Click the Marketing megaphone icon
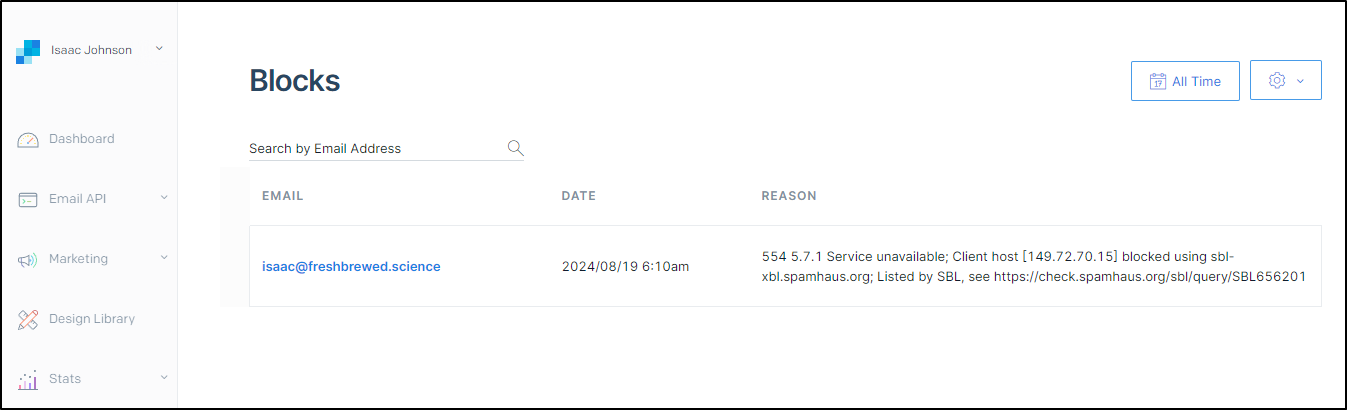 [x=28, y=260]
